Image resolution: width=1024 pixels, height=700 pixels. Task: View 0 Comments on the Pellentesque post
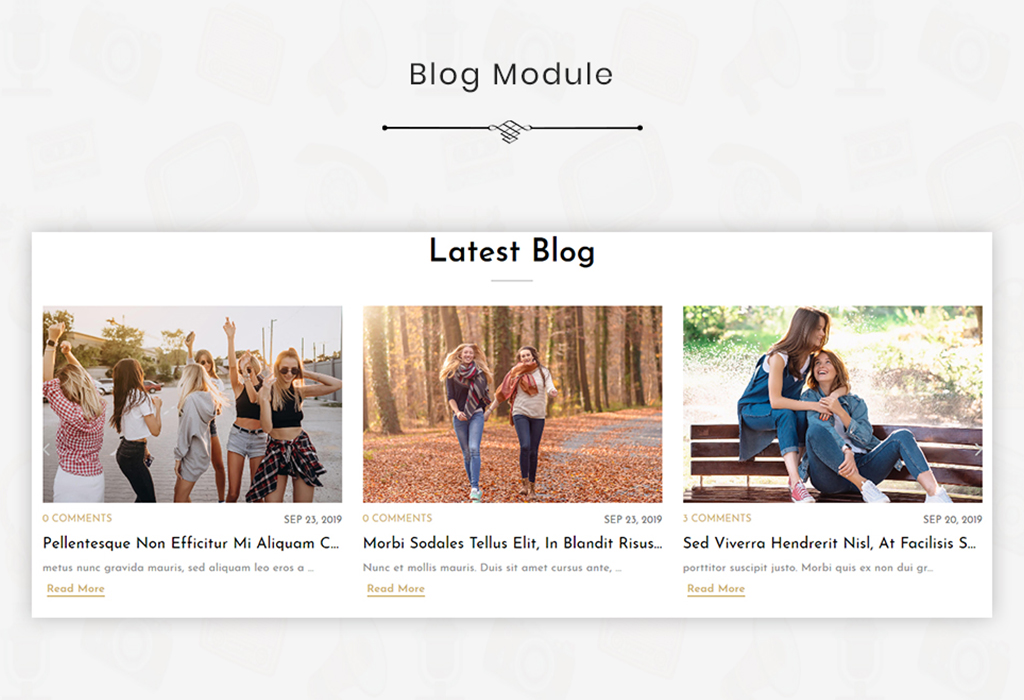tap(77, 518)
